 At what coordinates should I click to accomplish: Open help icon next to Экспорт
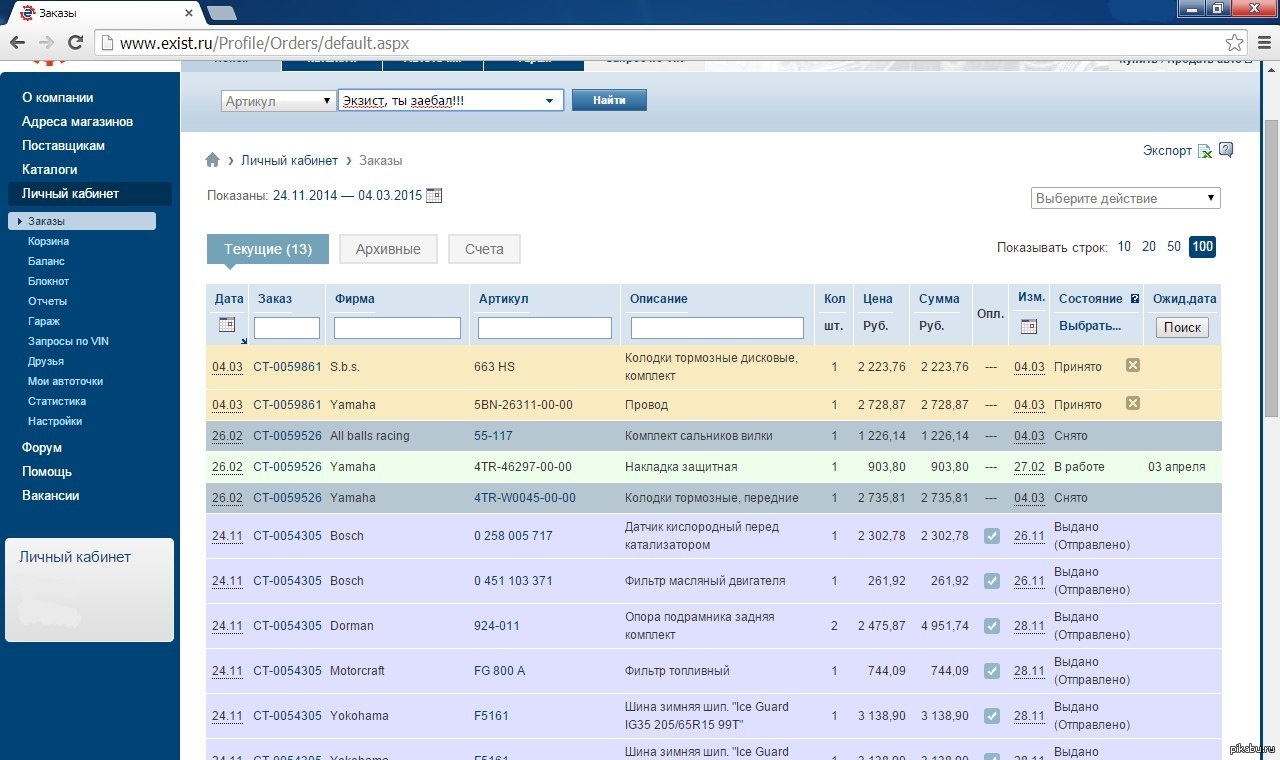tap(1226, 150)
